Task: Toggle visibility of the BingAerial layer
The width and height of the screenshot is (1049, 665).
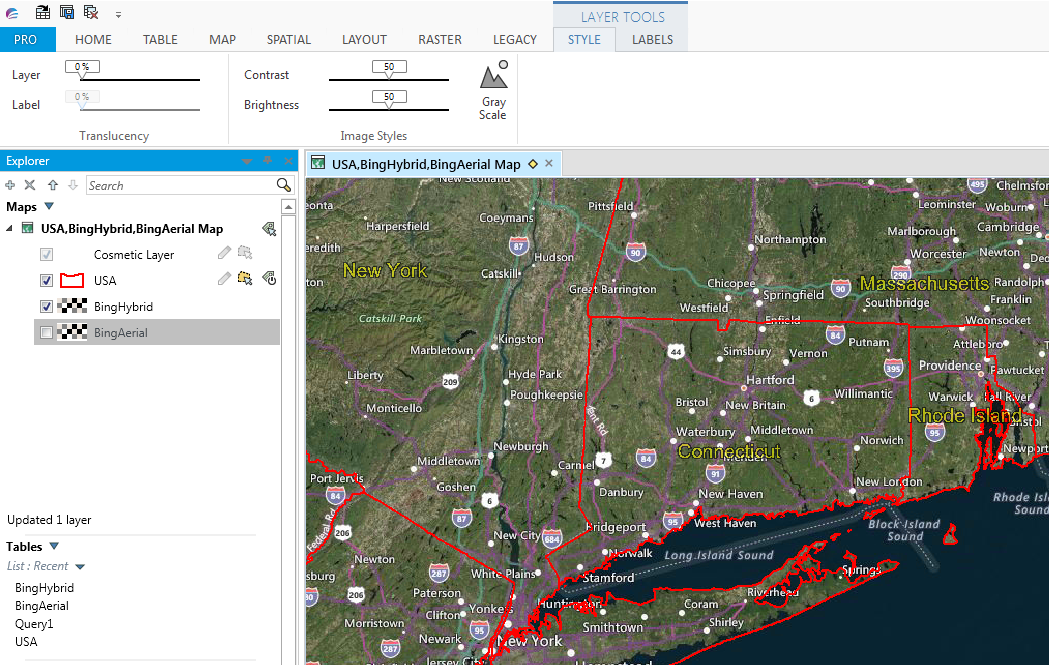Action: pyautogui.click(x=45, y=332)
